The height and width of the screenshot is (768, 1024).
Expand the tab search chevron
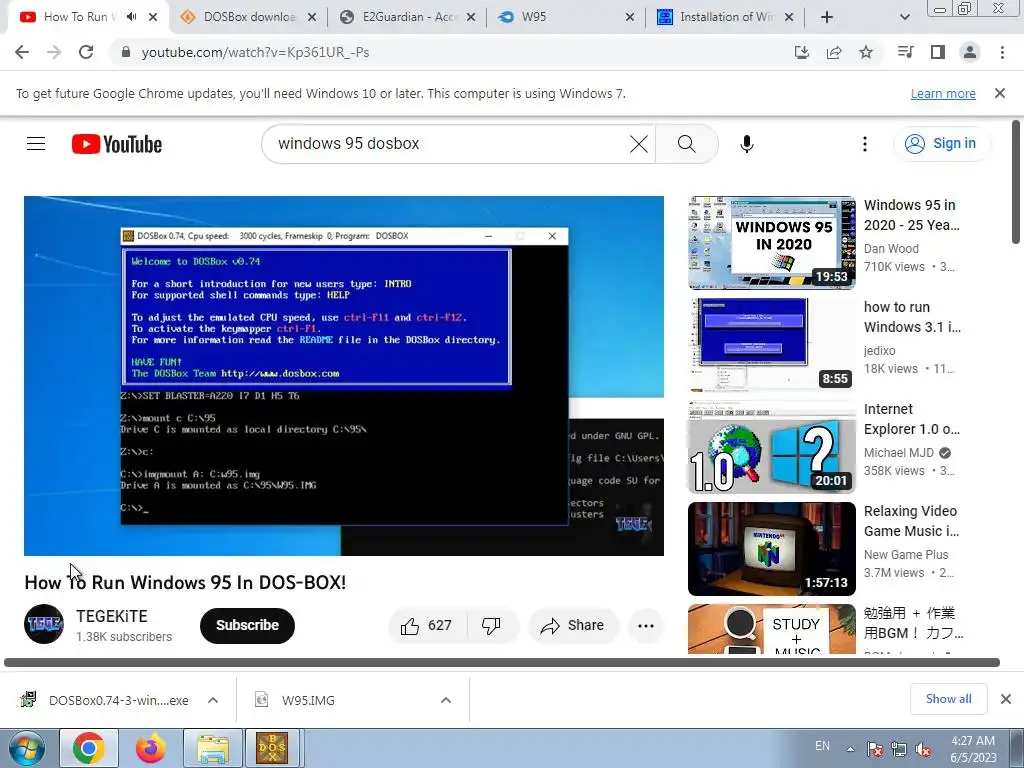click(904, 17)
